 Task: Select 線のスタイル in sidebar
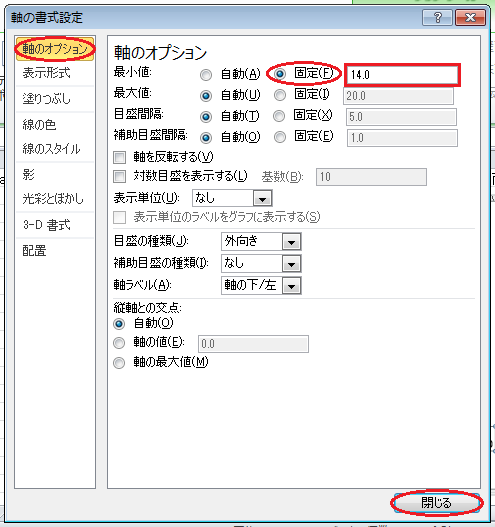coord(51,149)
